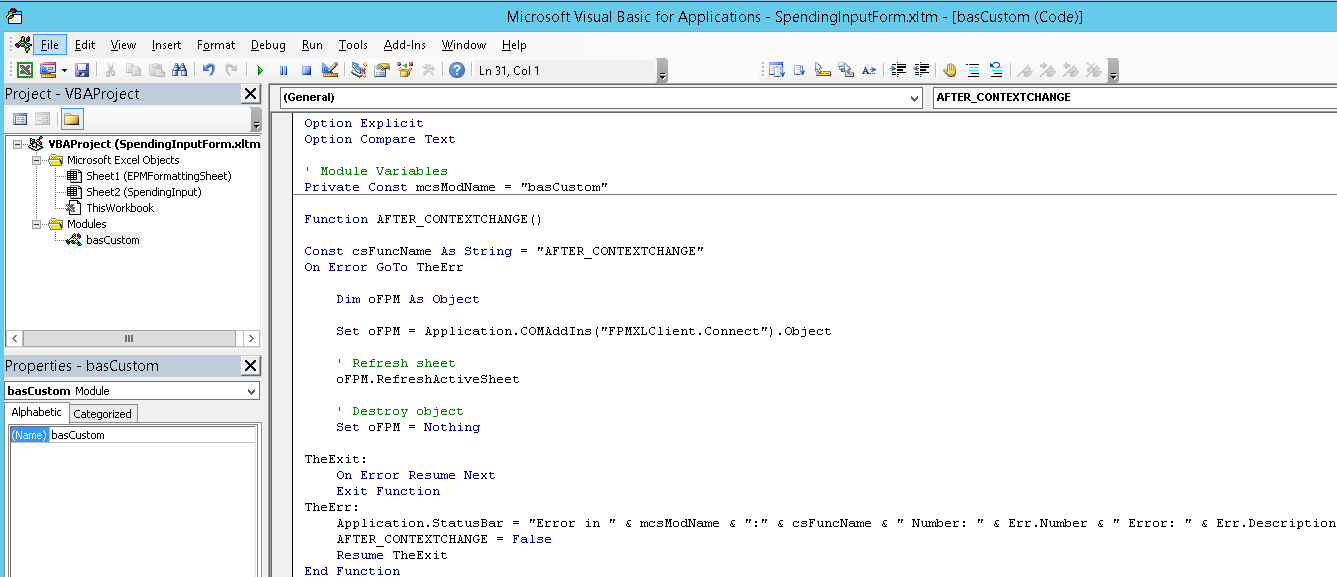This screenshot has height=577, width=1337.
Task: Save the project with the floppy disk icon
Action: click(82, 70)
